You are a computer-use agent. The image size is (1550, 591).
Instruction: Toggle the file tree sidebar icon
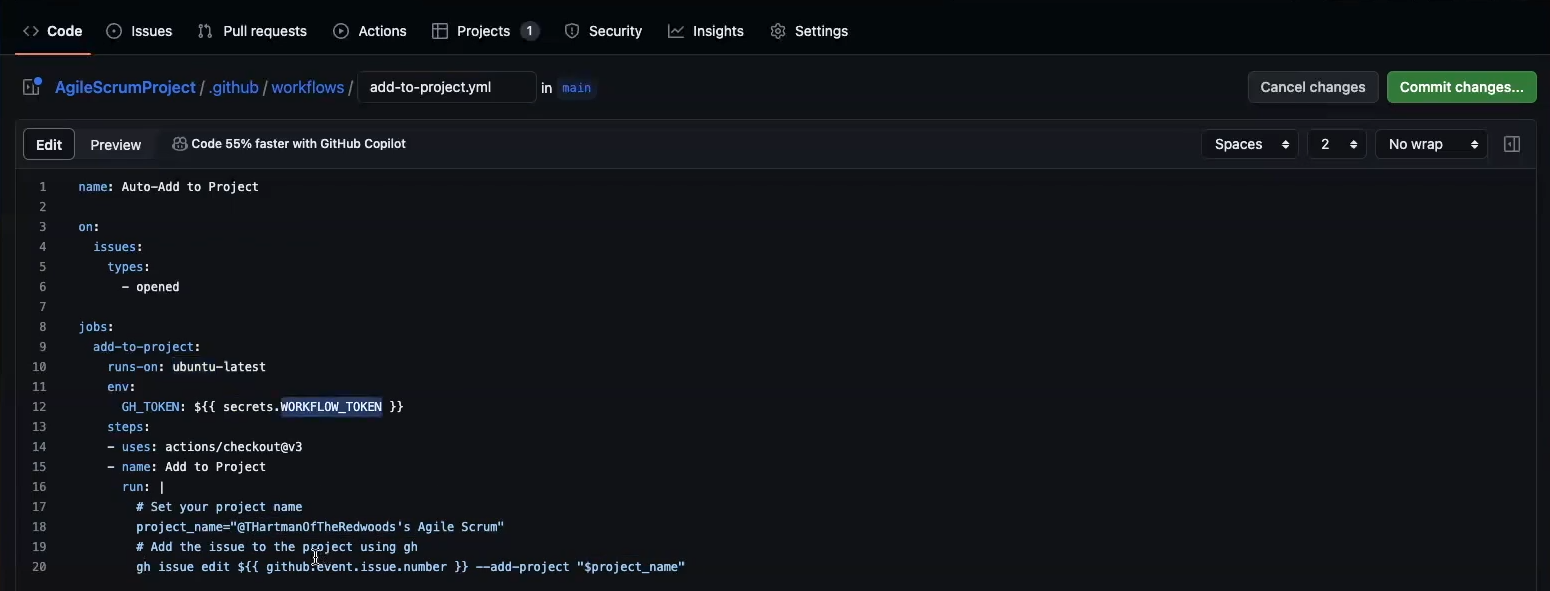pyautogui.click(x=32, y=87)
